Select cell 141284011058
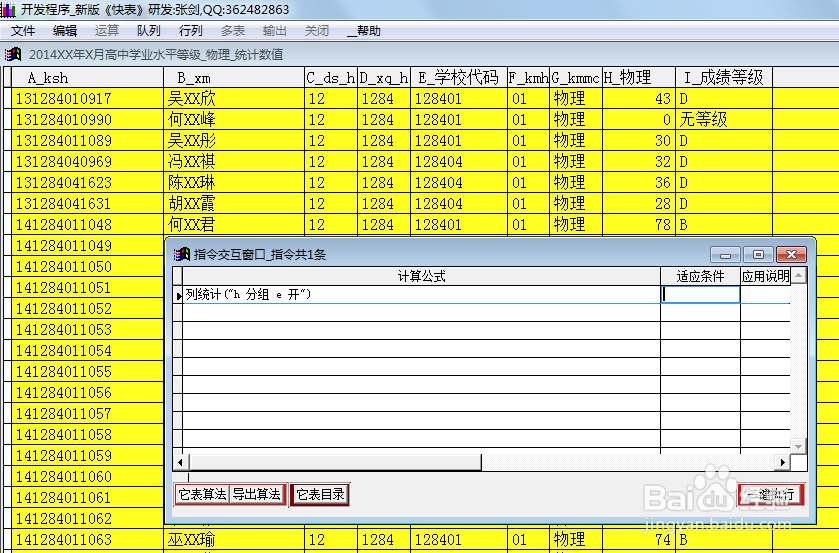 pyautogui.click(x=87, y=435)
